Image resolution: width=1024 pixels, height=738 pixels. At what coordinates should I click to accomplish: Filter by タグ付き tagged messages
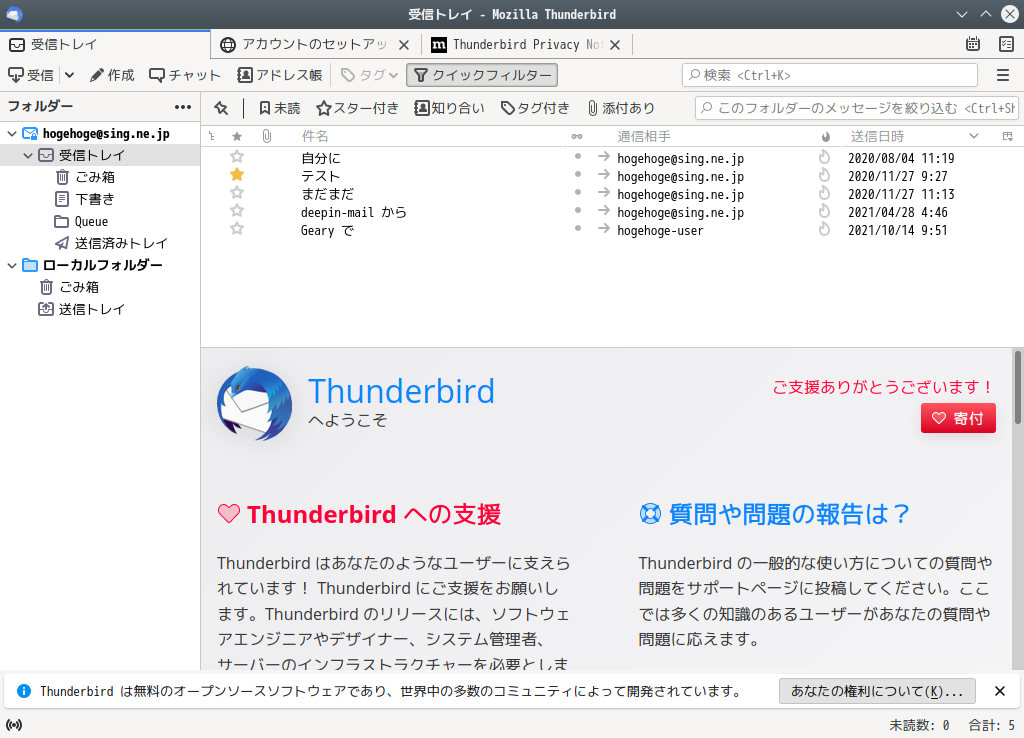535,108
